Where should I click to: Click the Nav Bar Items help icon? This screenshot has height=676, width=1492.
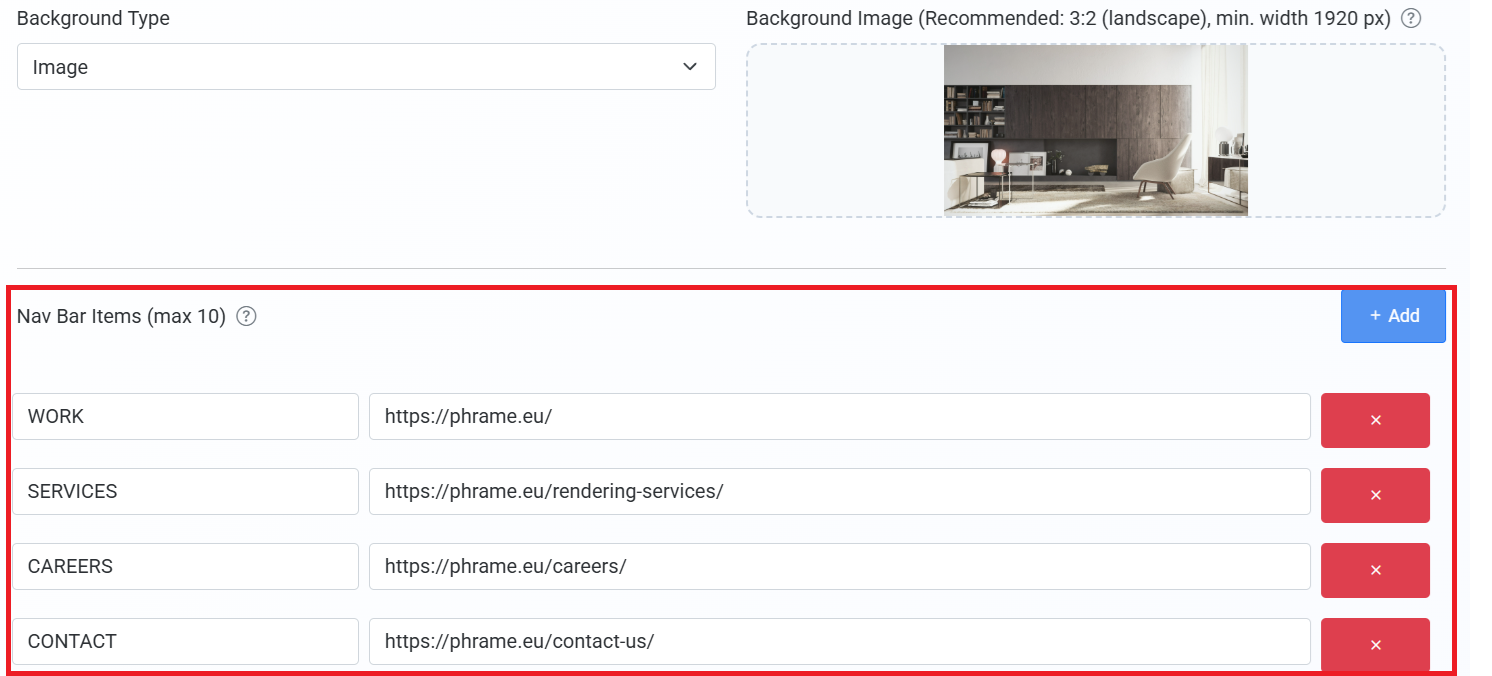point(246,316)
